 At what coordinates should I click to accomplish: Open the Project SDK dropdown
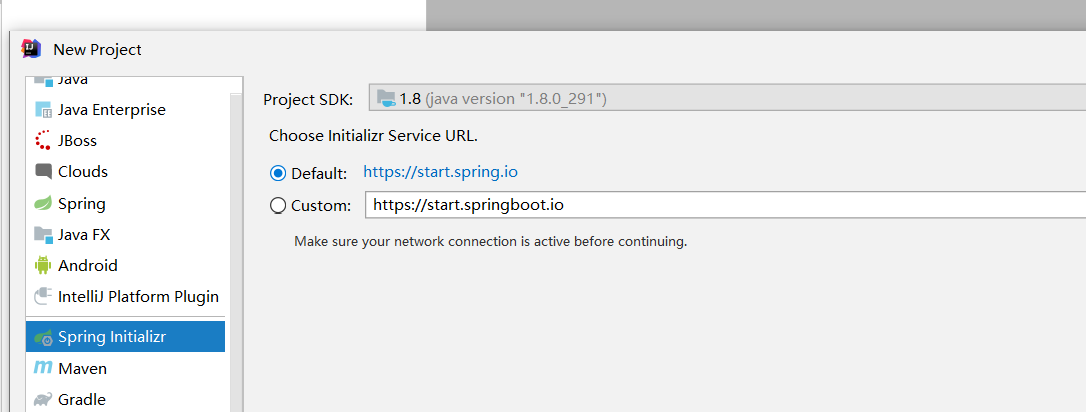[x=727, y=98]
